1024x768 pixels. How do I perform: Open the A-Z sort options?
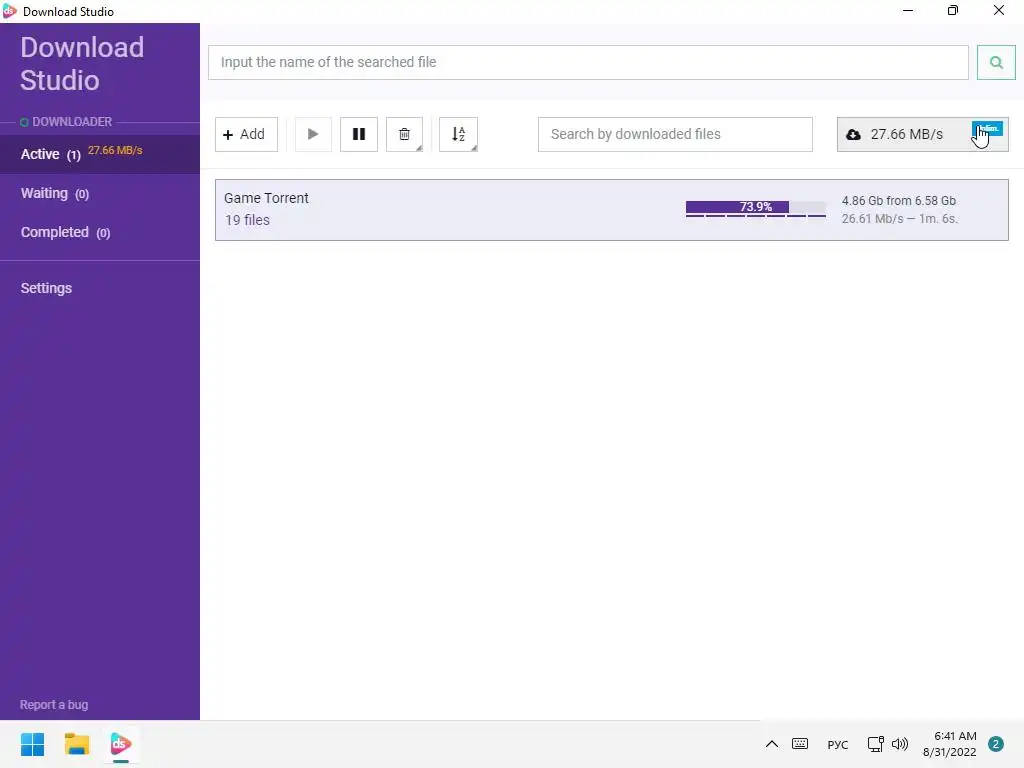tap(458, 135)
